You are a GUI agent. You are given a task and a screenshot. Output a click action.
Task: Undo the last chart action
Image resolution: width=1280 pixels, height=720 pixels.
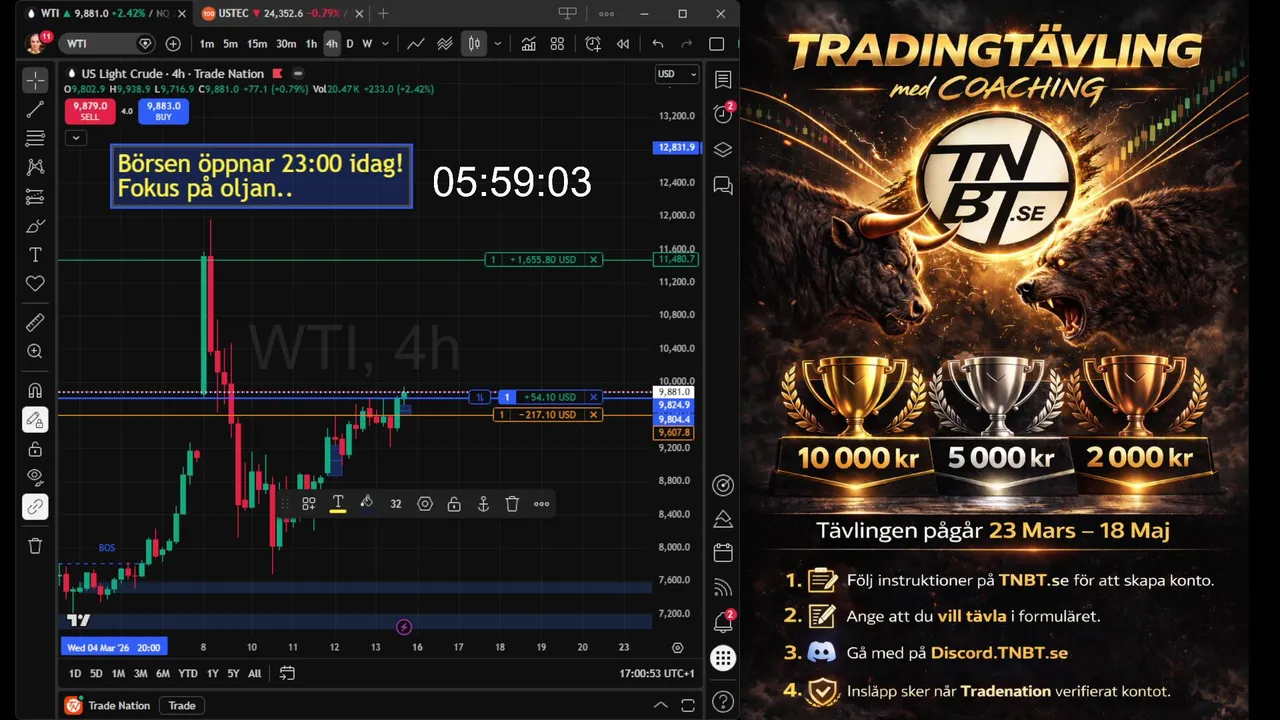coord(657,44)
